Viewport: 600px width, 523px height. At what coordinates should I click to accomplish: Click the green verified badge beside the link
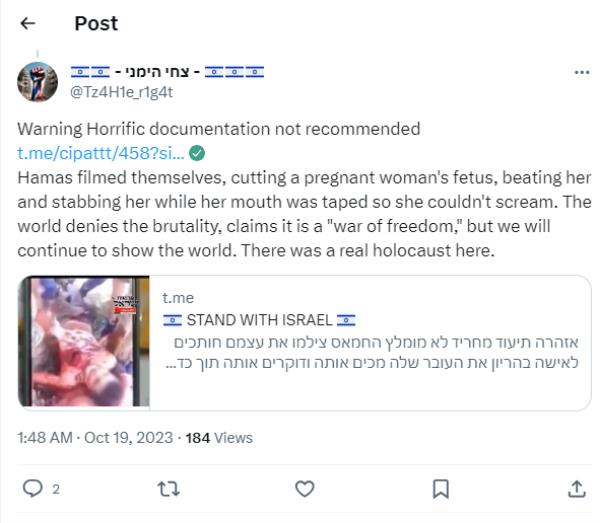coord(198,153)
